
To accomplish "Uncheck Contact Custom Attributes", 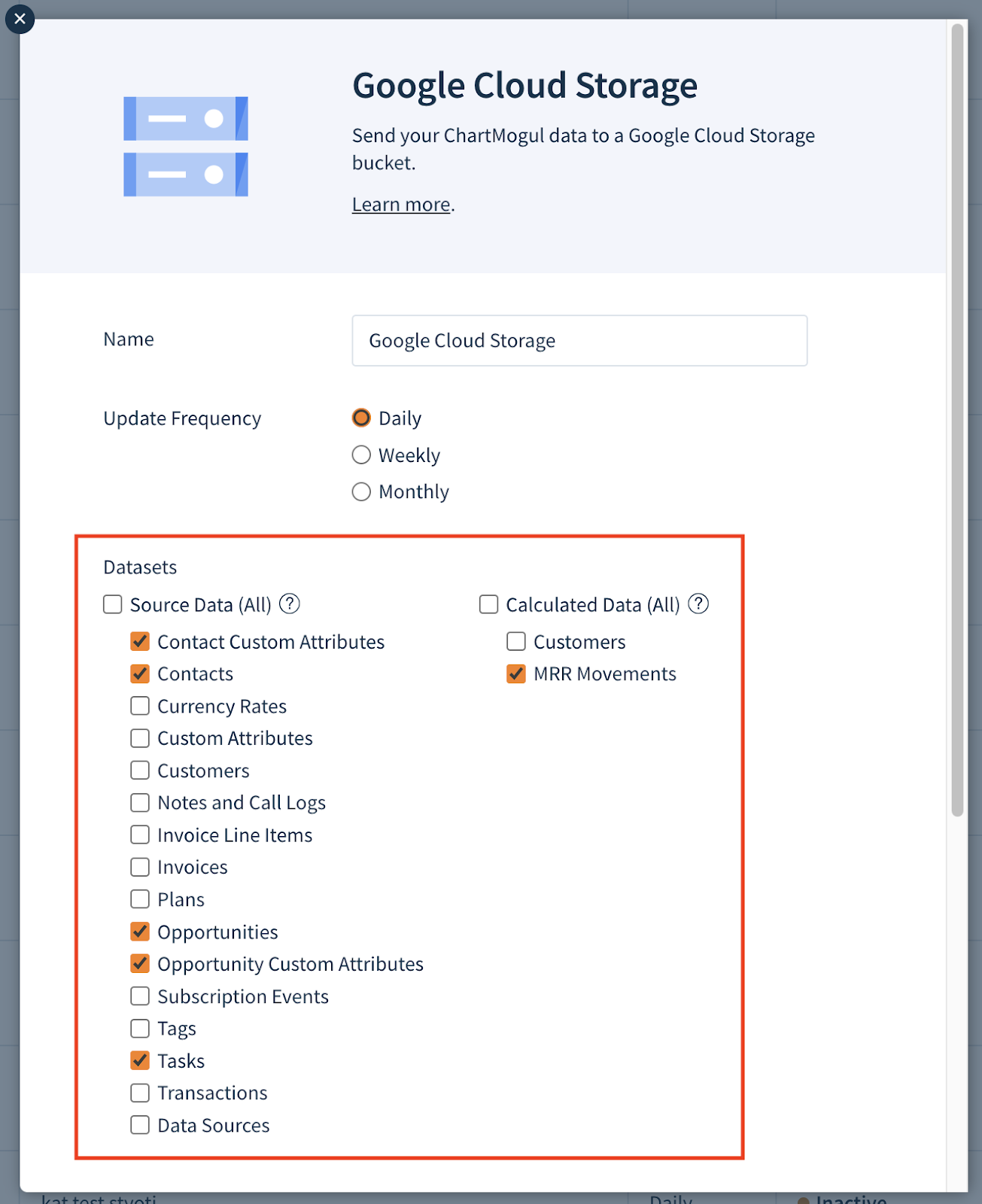I will [140, 641].
